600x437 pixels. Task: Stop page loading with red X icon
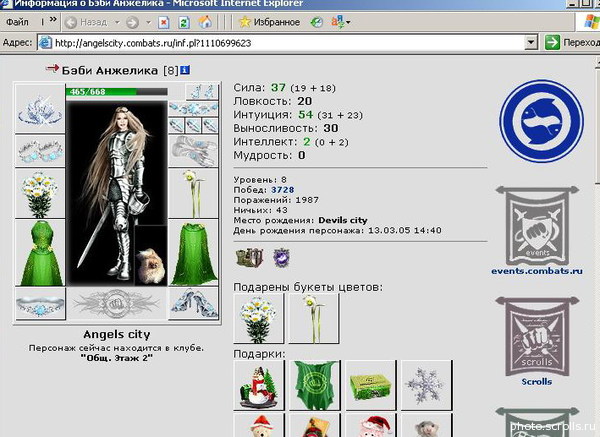[163, 23]
